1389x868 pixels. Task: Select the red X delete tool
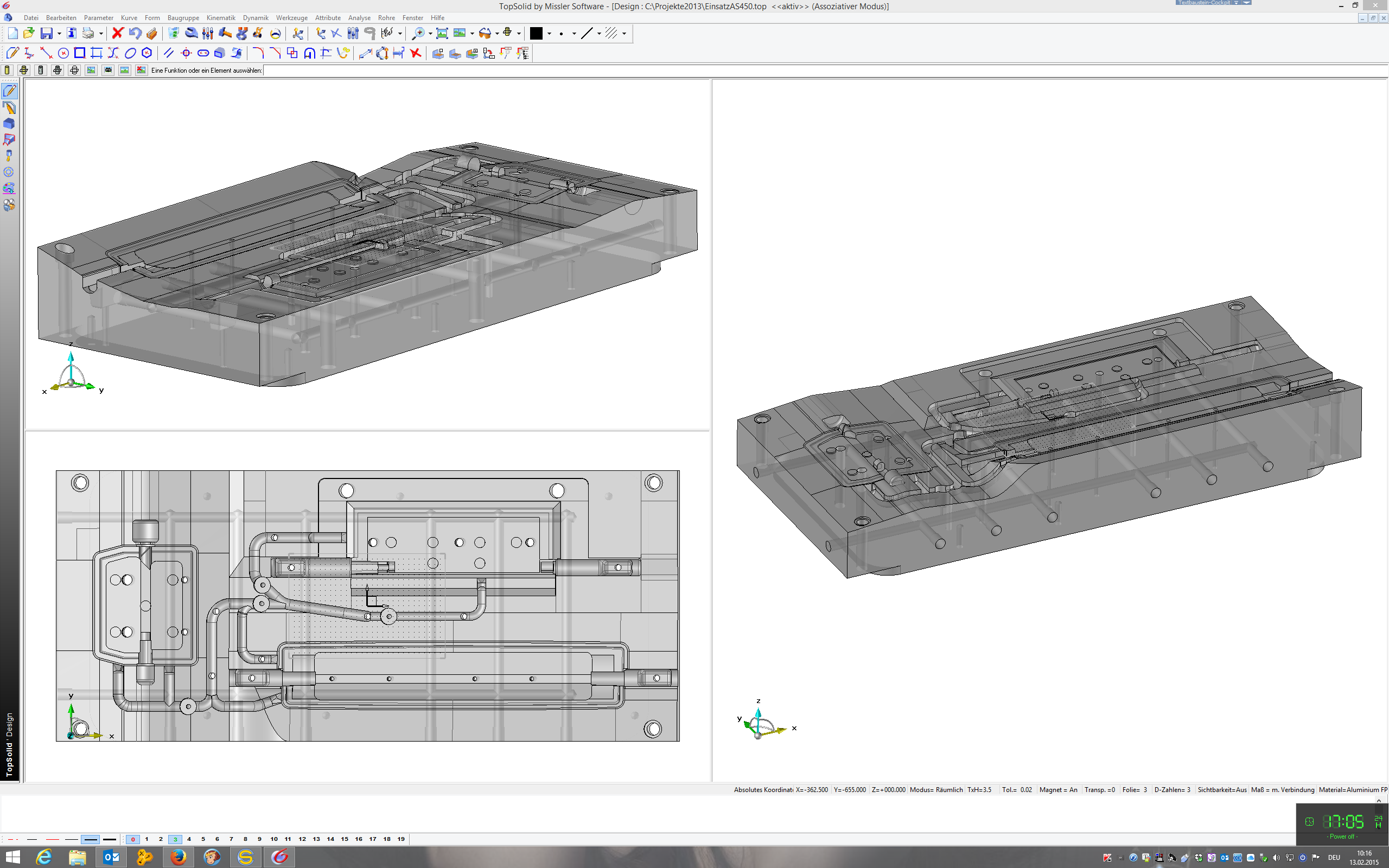[118, 33]
